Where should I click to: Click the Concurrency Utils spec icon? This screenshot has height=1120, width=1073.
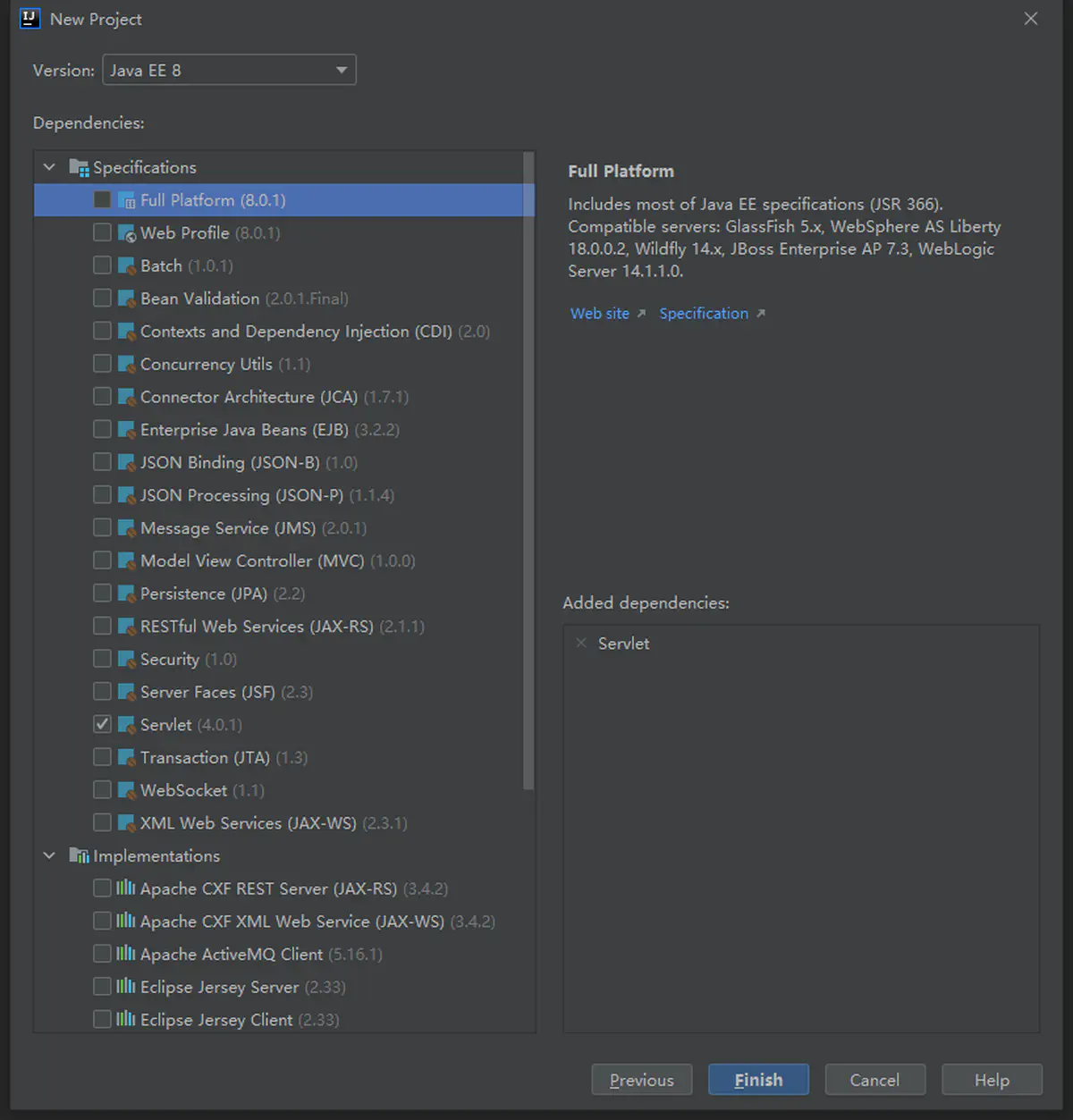coord(126,364)
